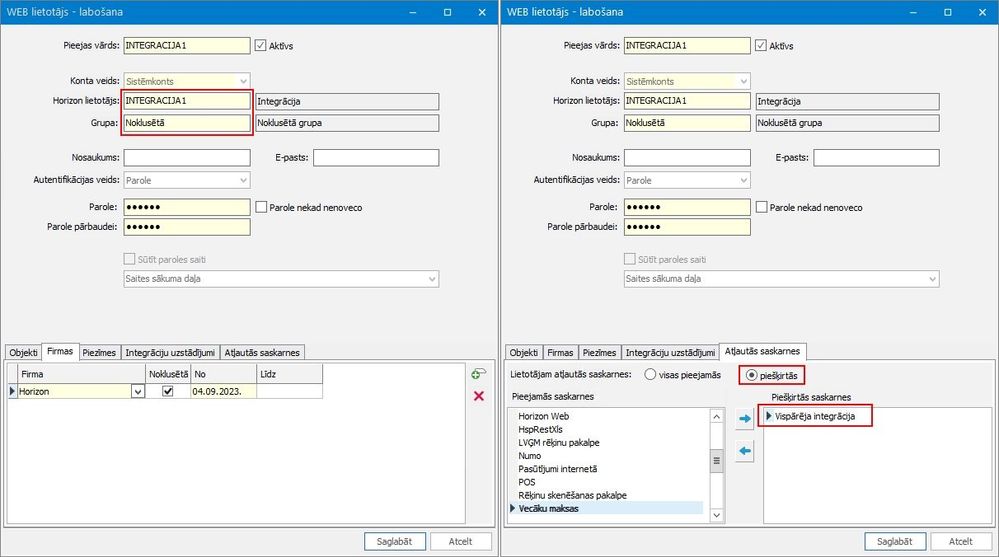The height and width of the screenshot is (557, 999).
Task: Toggle Sūtīt paroles saiti in right window
Action: point(629,259)
